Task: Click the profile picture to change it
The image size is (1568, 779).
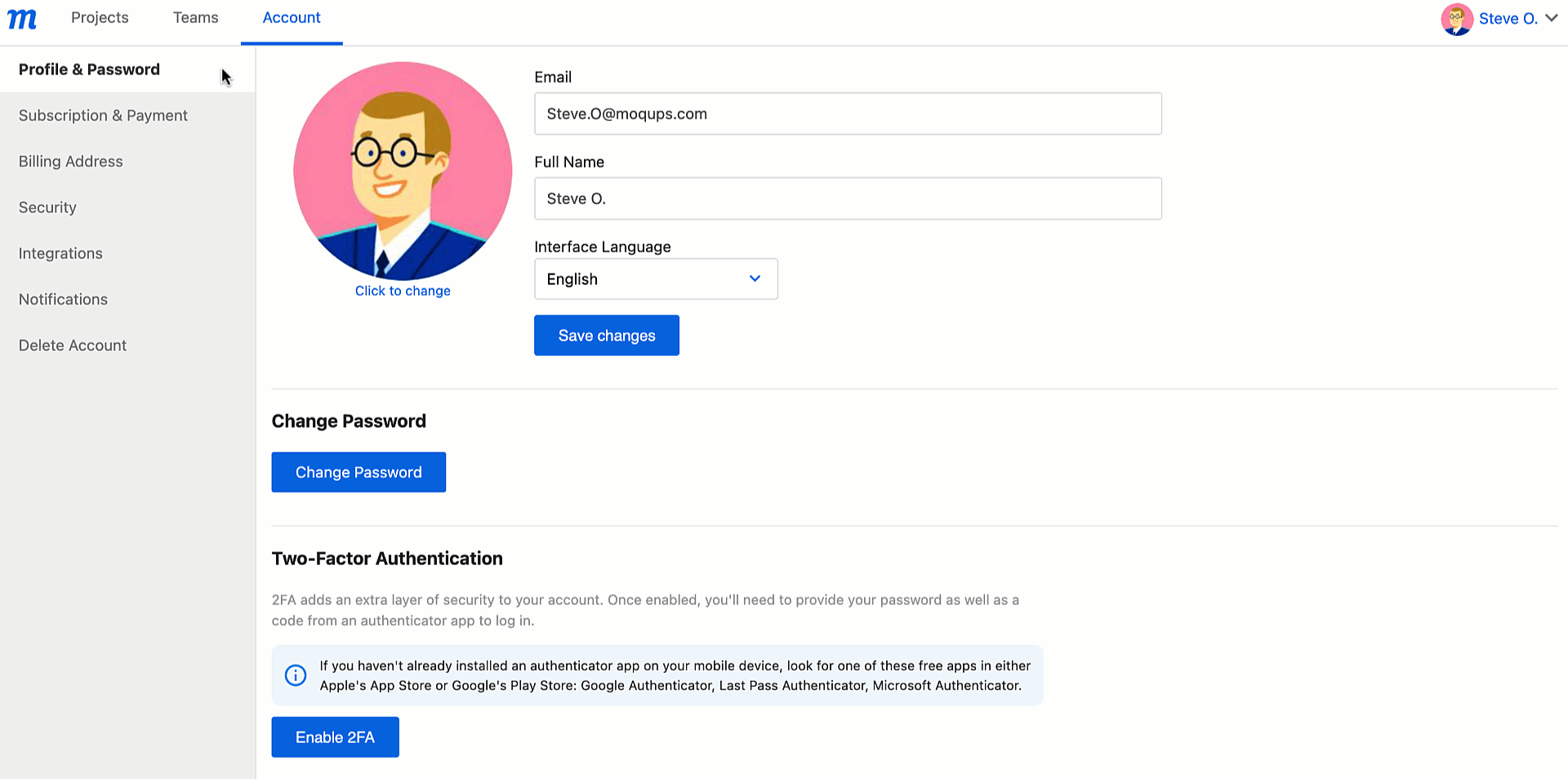Action: pyautogui.click(x=403, y=171)
